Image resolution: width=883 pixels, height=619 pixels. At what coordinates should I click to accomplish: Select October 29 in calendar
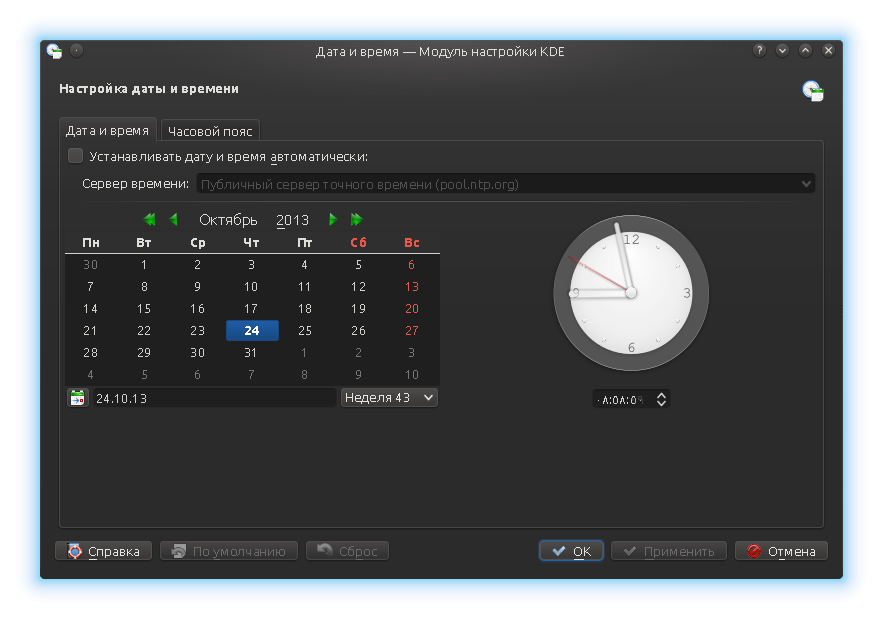point(144,353)
